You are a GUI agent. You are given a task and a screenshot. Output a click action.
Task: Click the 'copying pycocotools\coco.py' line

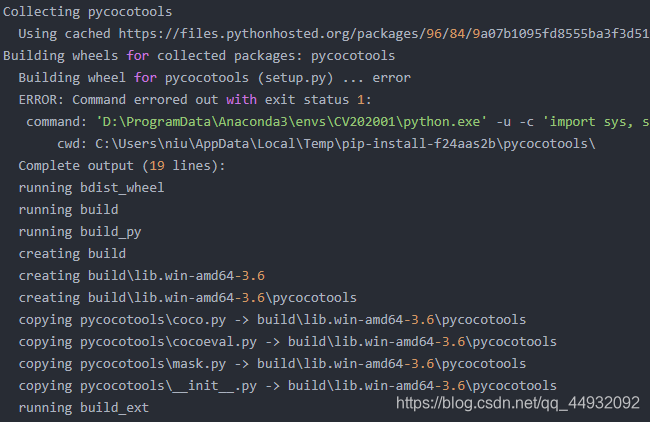(x=272, y=319)
